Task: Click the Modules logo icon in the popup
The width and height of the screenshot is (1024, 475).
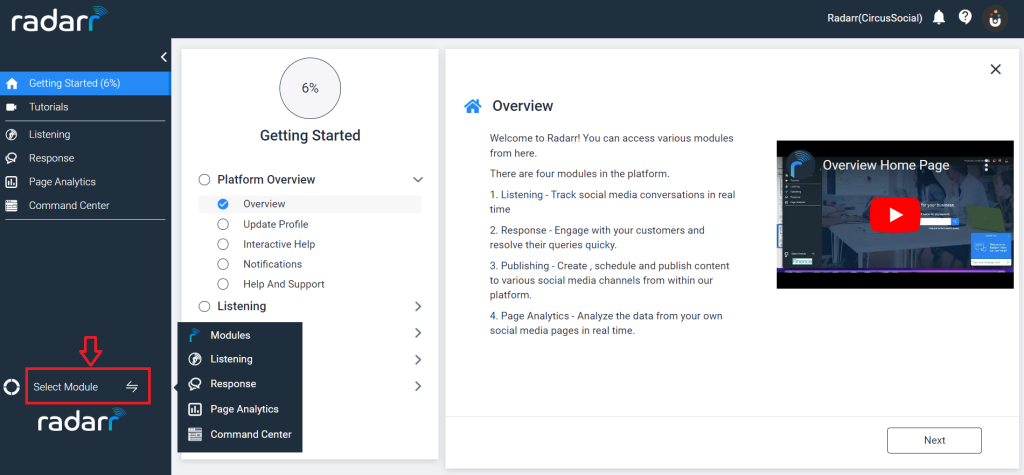Action: (194, 336)
